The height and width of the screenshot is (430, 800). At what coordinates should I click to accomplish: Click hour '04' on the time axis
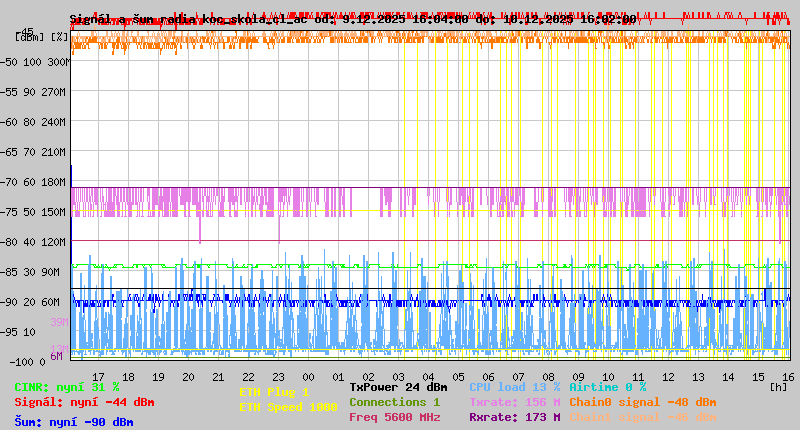(429, 377)
